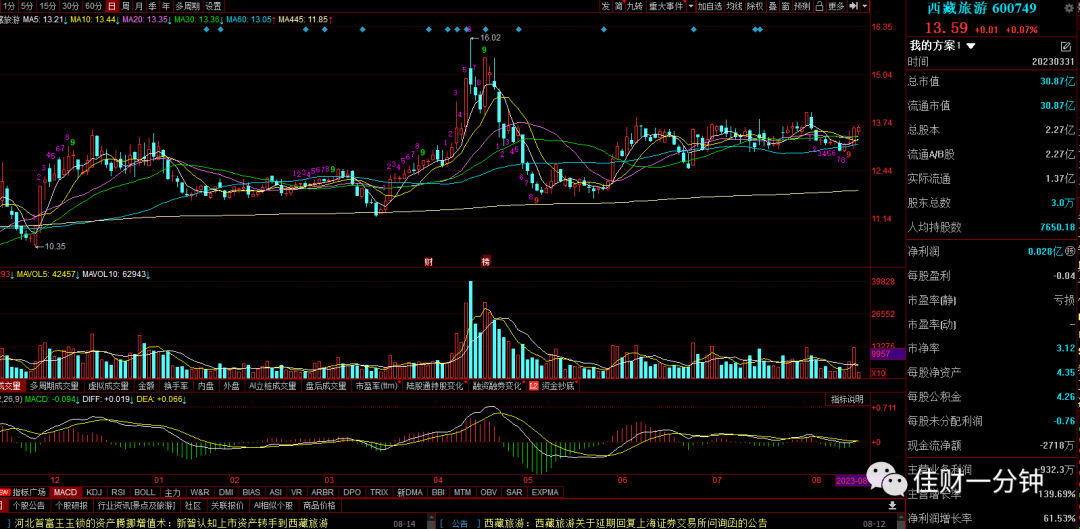Toggle 除权 price adjustment
1080x529 pixels.
click(x=755, y=6)
